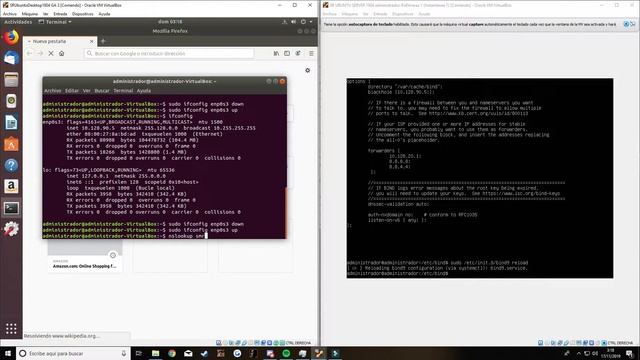This screenshot has width=640, height=360.
Task: Open Mail app from the Windows taskbar
Action: [x=188, y=353]
